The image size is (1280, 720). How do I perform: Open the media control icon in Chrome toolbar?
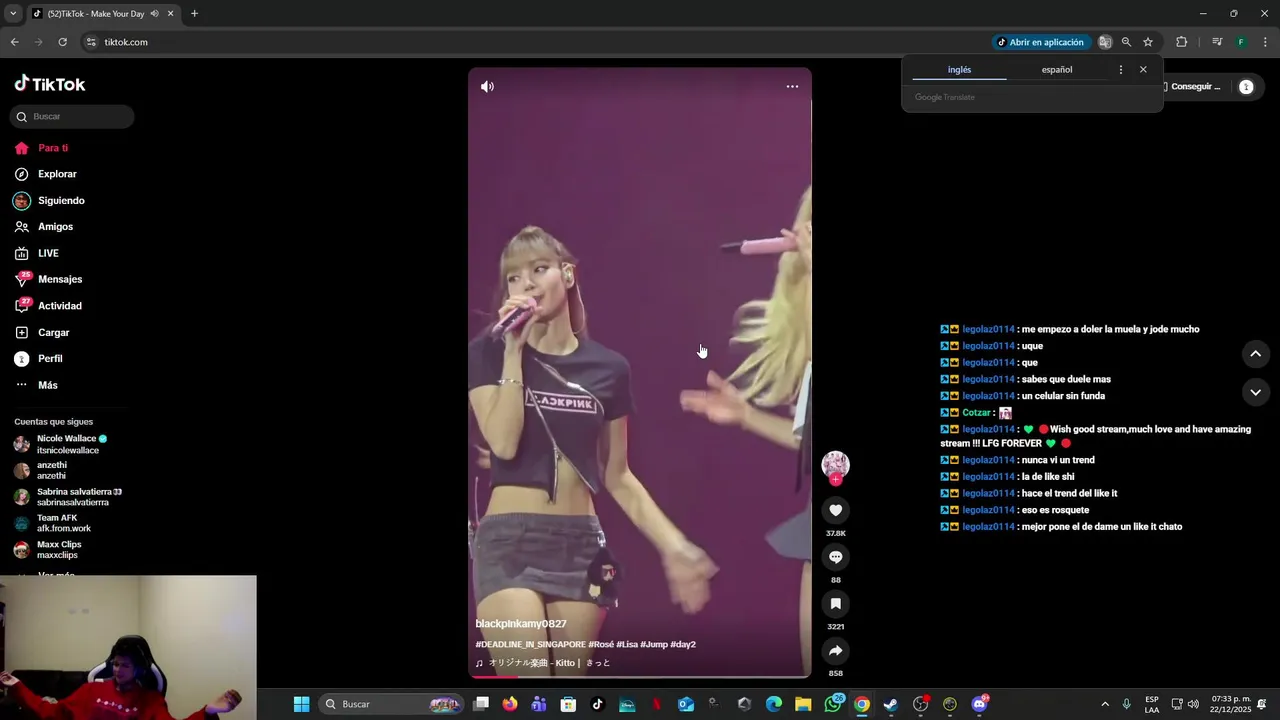[x=1217, y=42]
